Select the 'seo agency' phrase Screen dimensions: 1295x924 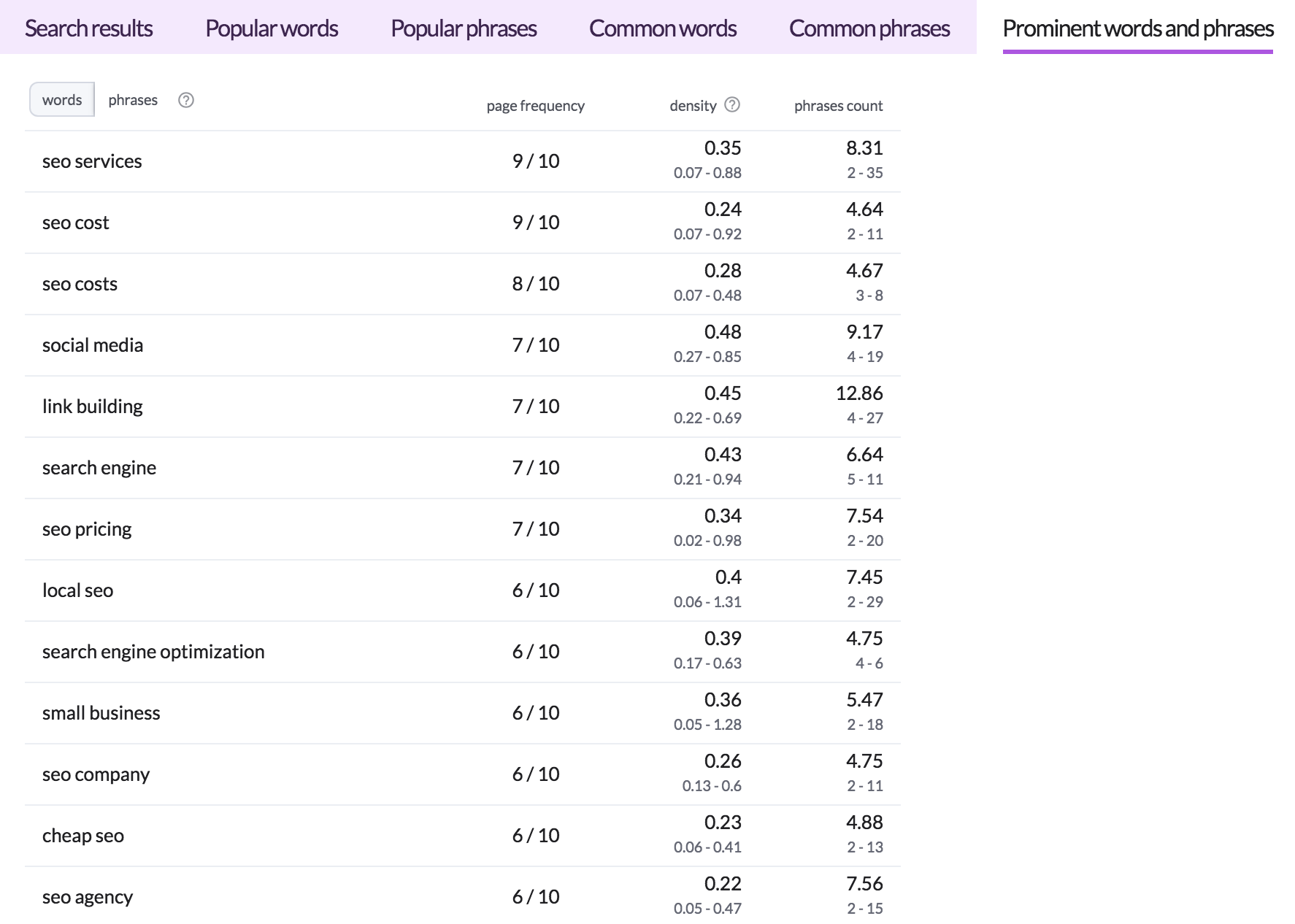pos(88,897)
